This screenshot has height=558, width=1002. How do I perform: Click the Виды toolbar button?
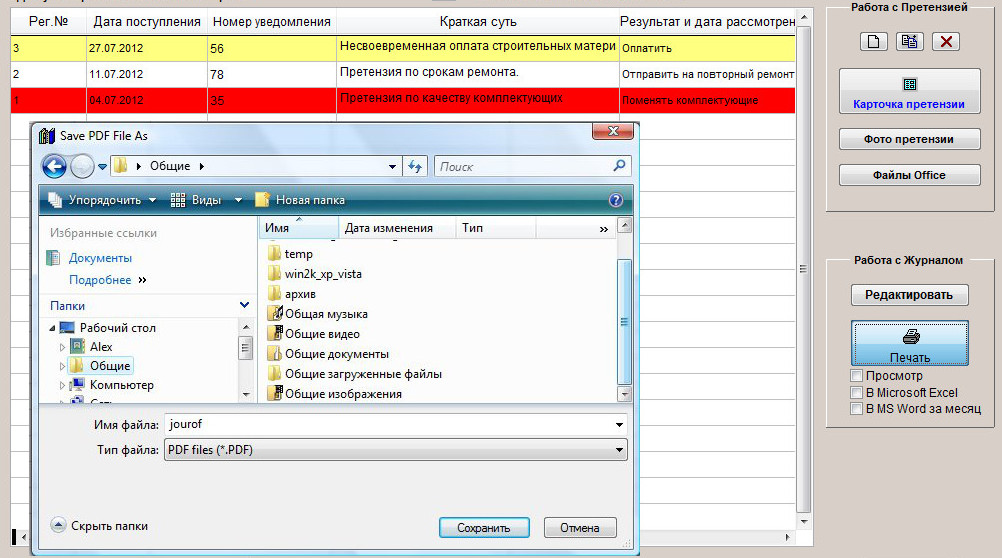click(x=197, y=200)
